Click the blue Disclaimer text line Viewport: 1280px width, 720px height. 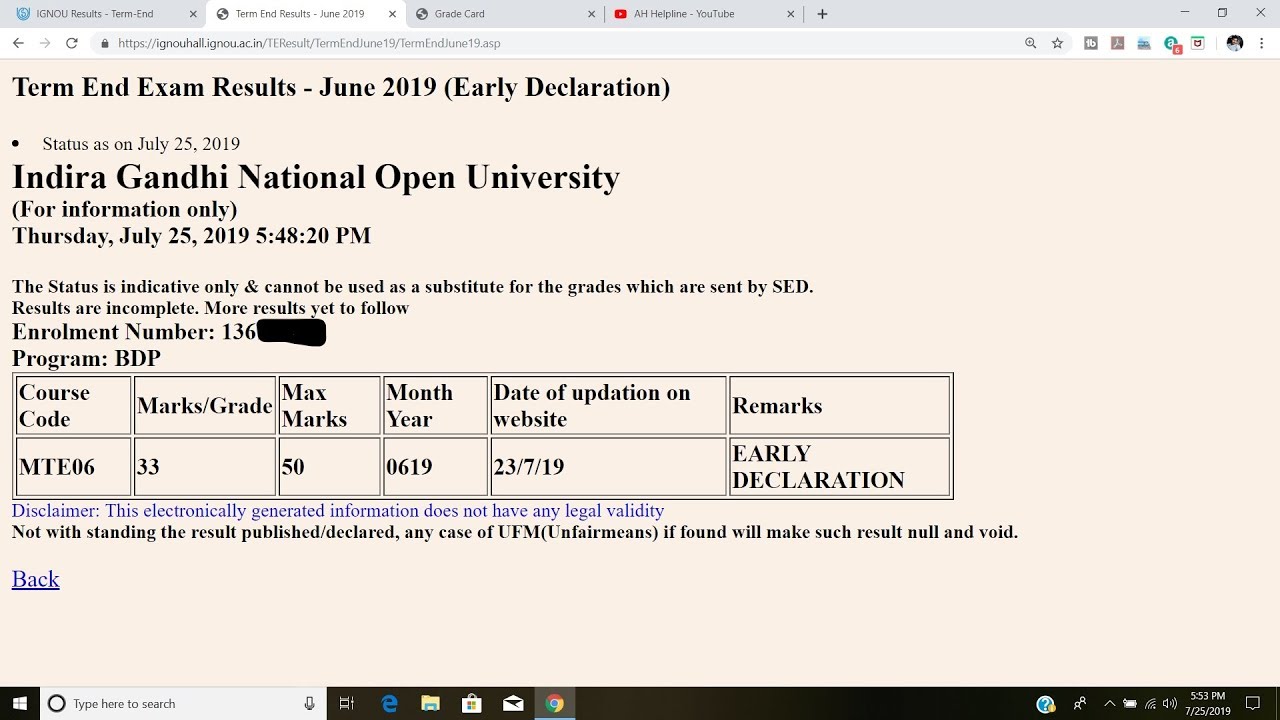[x=338, y=510]
